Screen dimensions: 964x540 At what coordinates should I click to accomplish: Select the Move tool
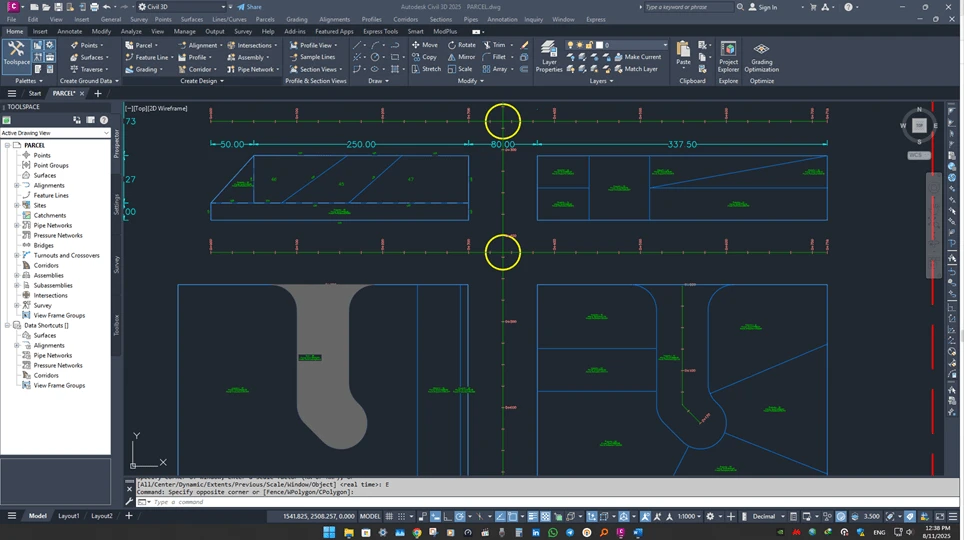tap(424, 45)
